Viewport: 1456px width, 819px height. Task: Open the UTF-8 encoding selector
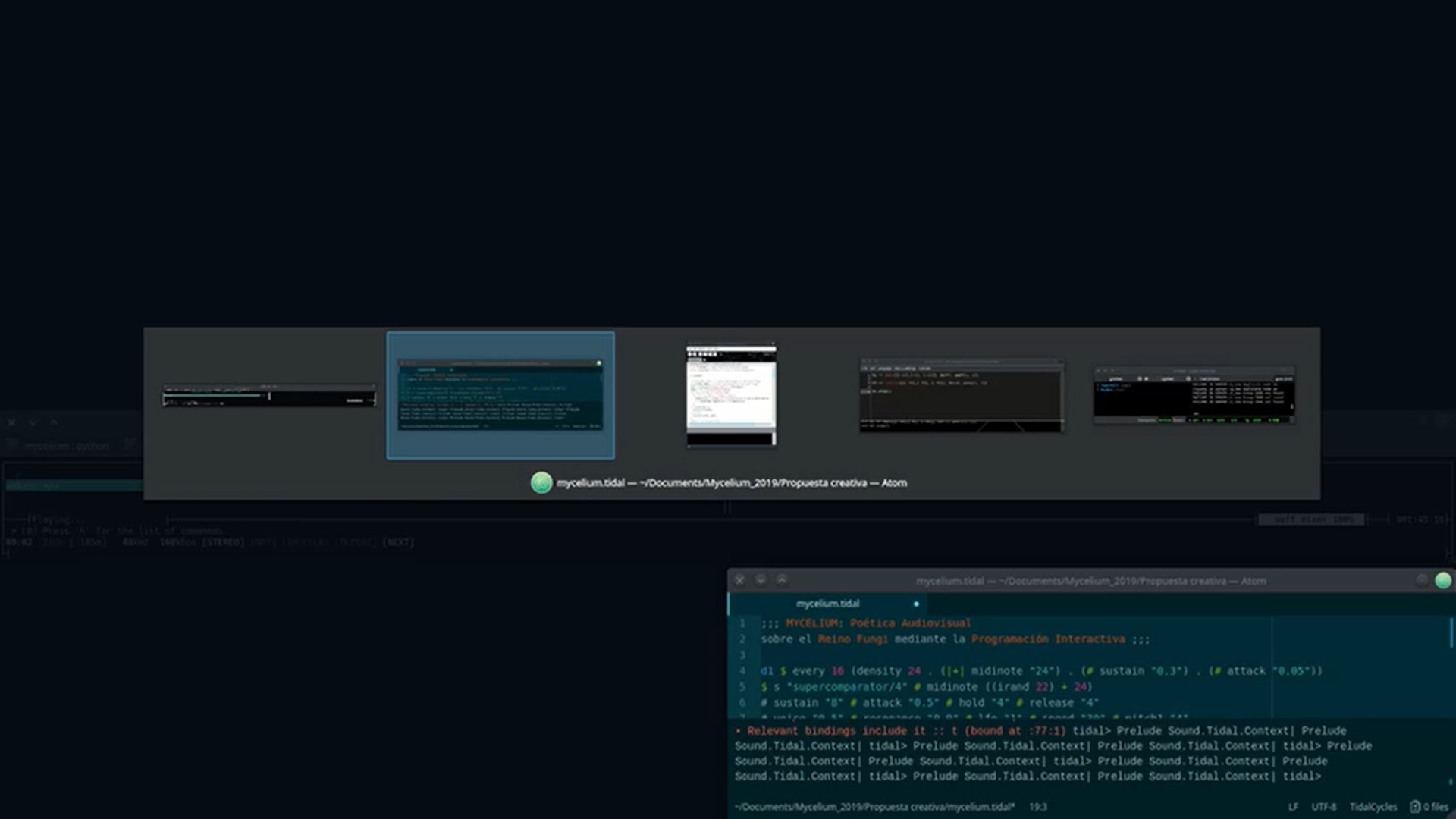coord(1323,807)
